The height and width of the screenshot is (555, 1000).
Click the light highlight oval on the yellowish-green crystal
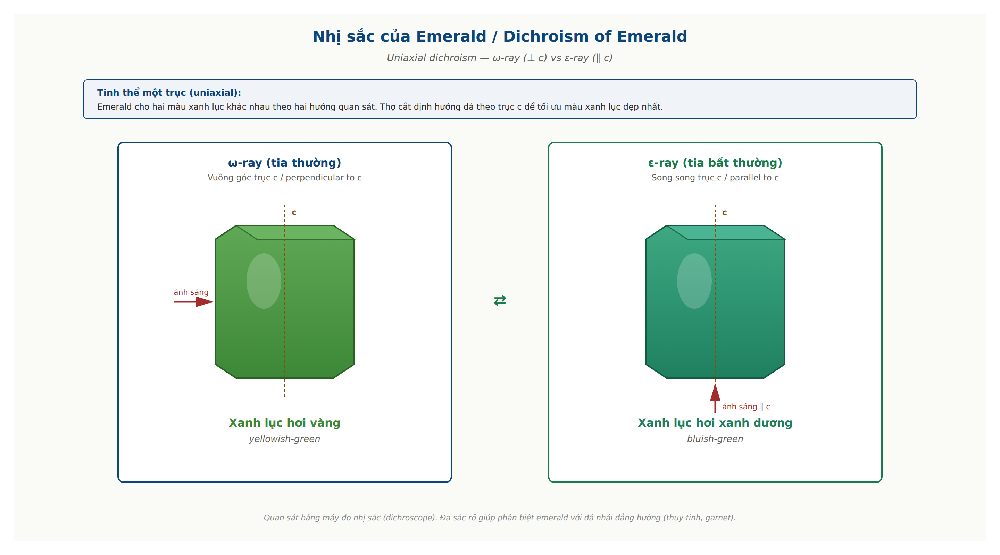(x=264, y=281)
